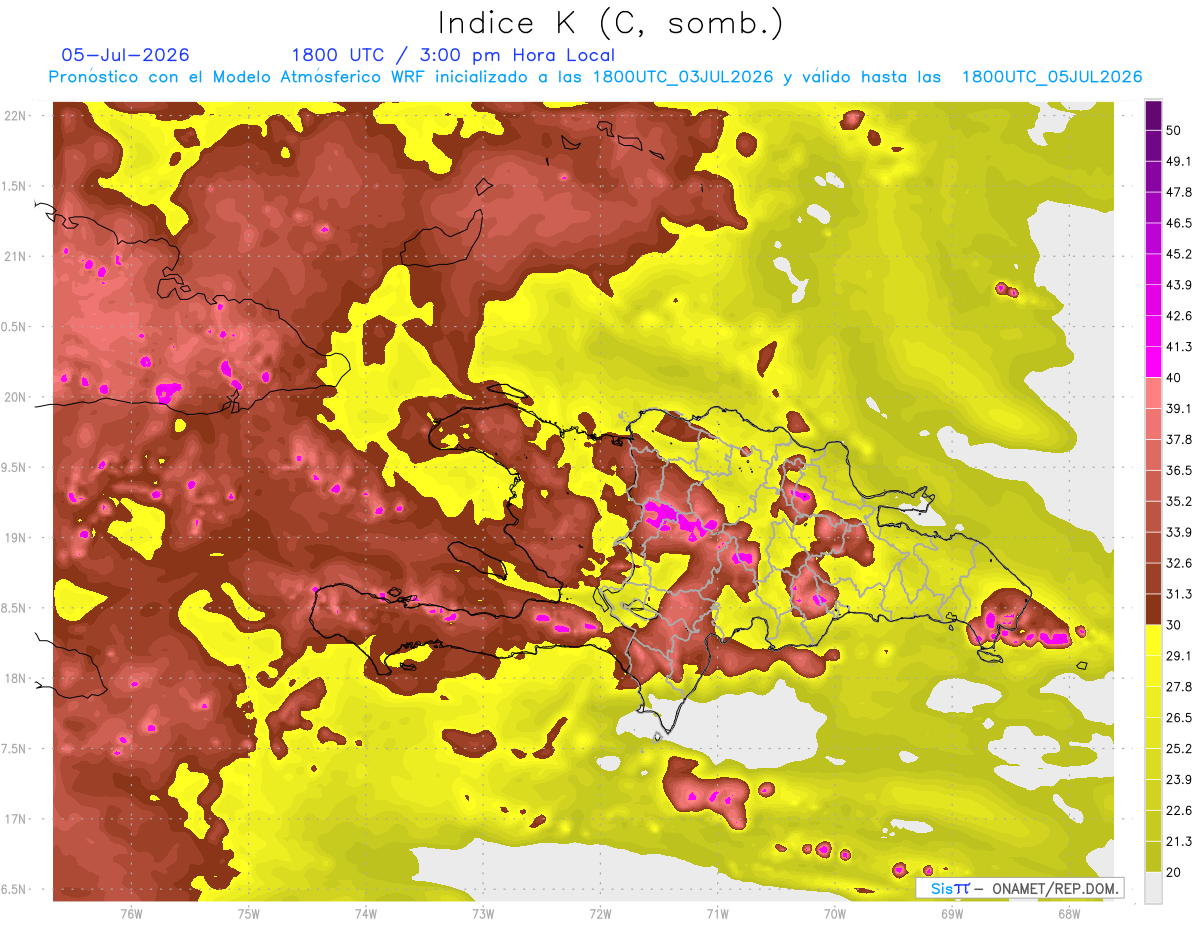Click the legend value 31.3

(x=1179, y=594)
